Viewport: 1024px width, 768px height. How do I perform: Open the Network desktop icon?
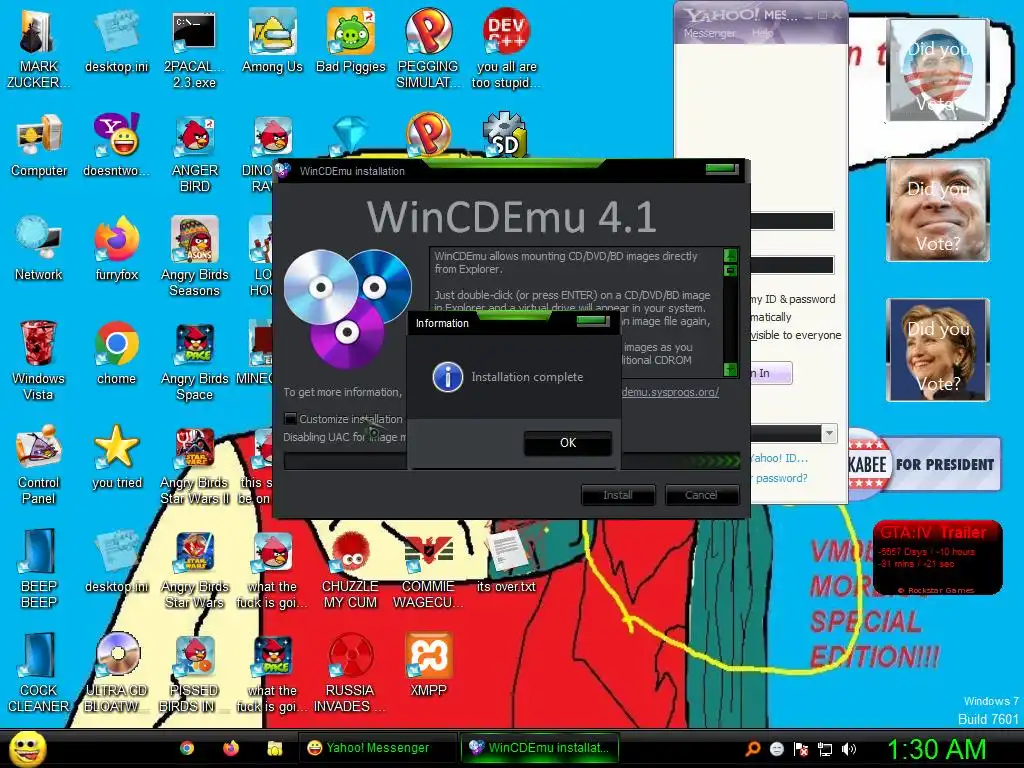pos(39,249)
